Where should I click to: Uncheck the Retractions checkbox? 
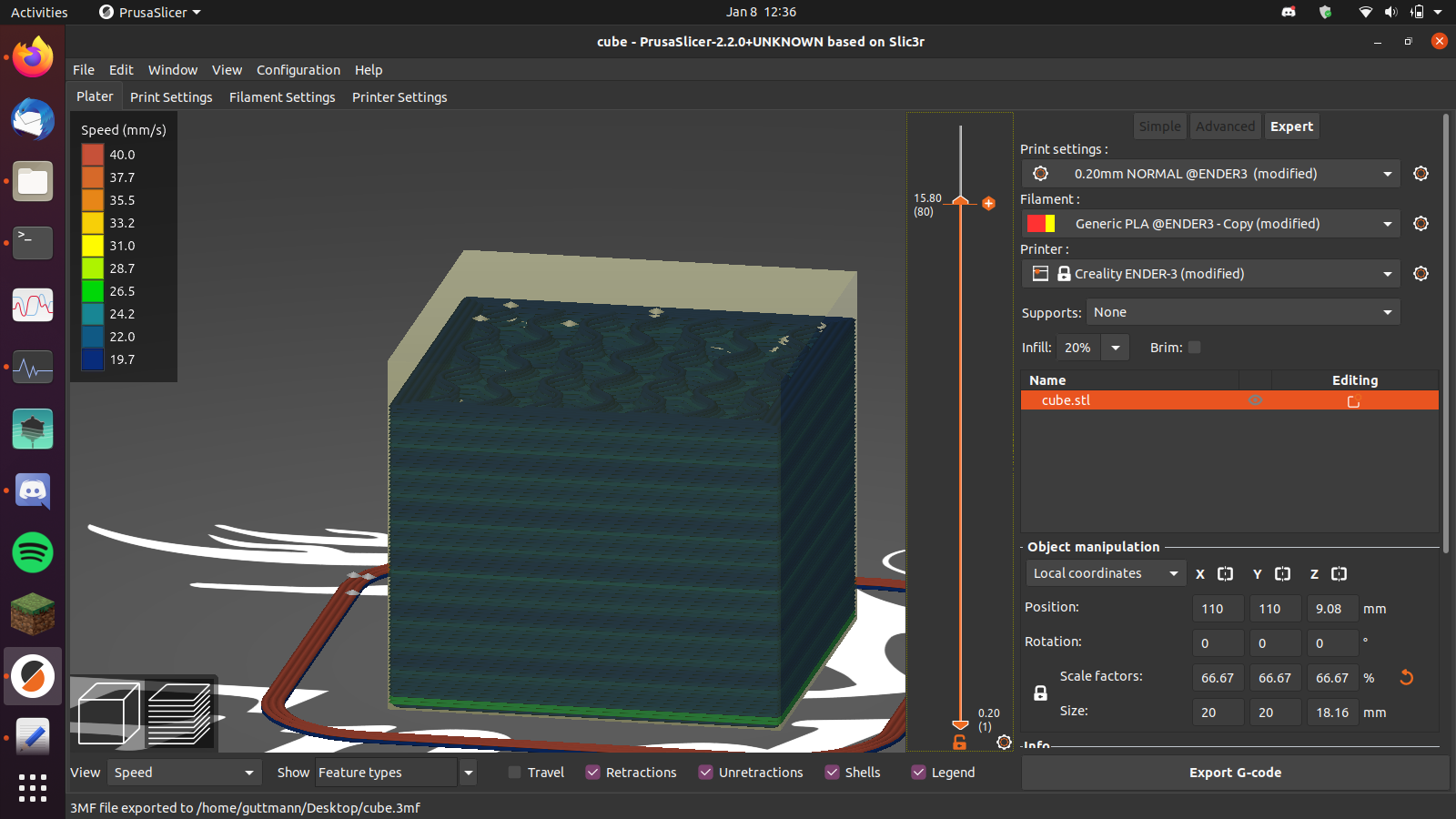click(x=592, y=773)
